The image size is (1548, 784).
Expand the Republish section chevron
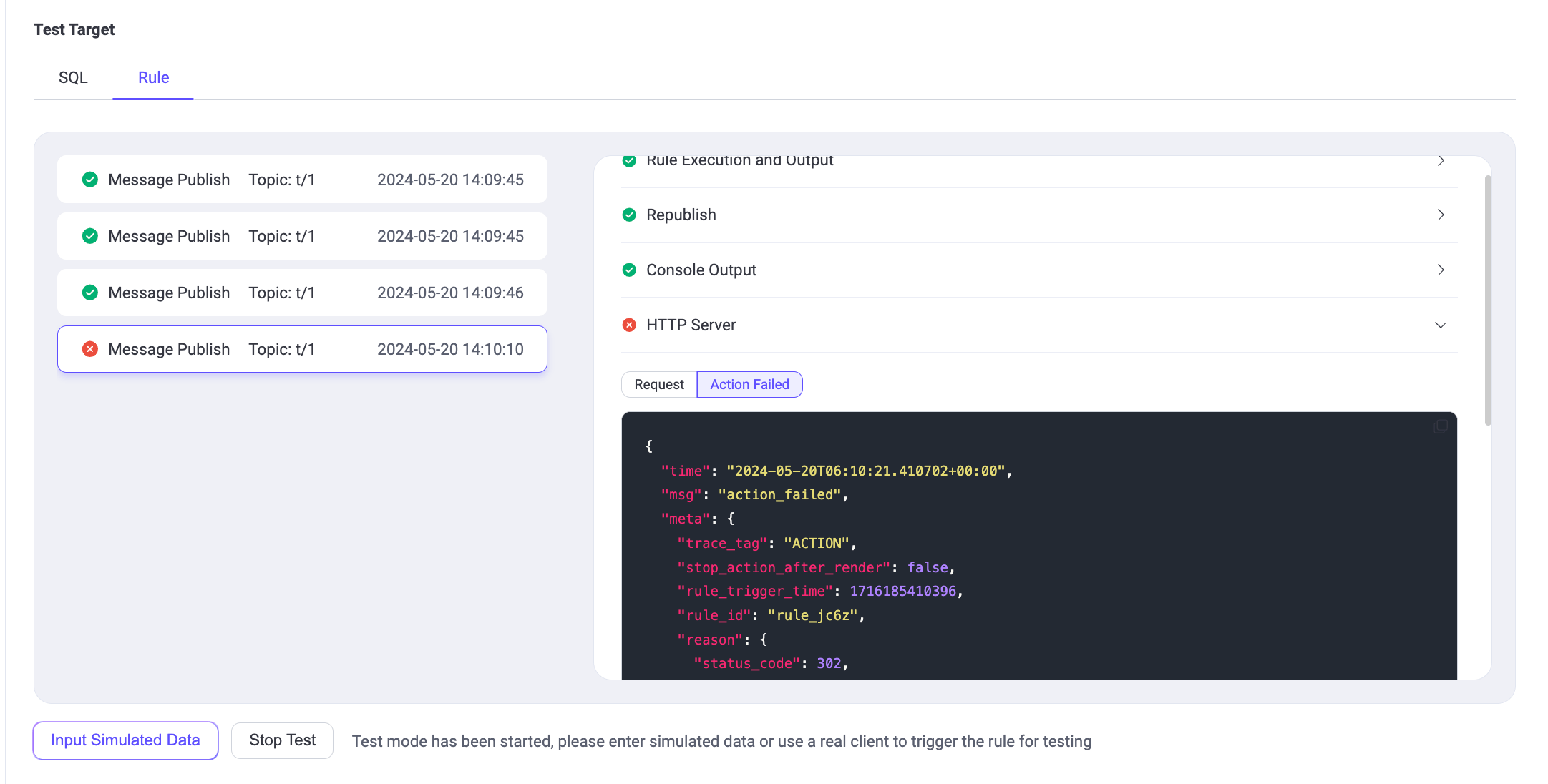1441,215
